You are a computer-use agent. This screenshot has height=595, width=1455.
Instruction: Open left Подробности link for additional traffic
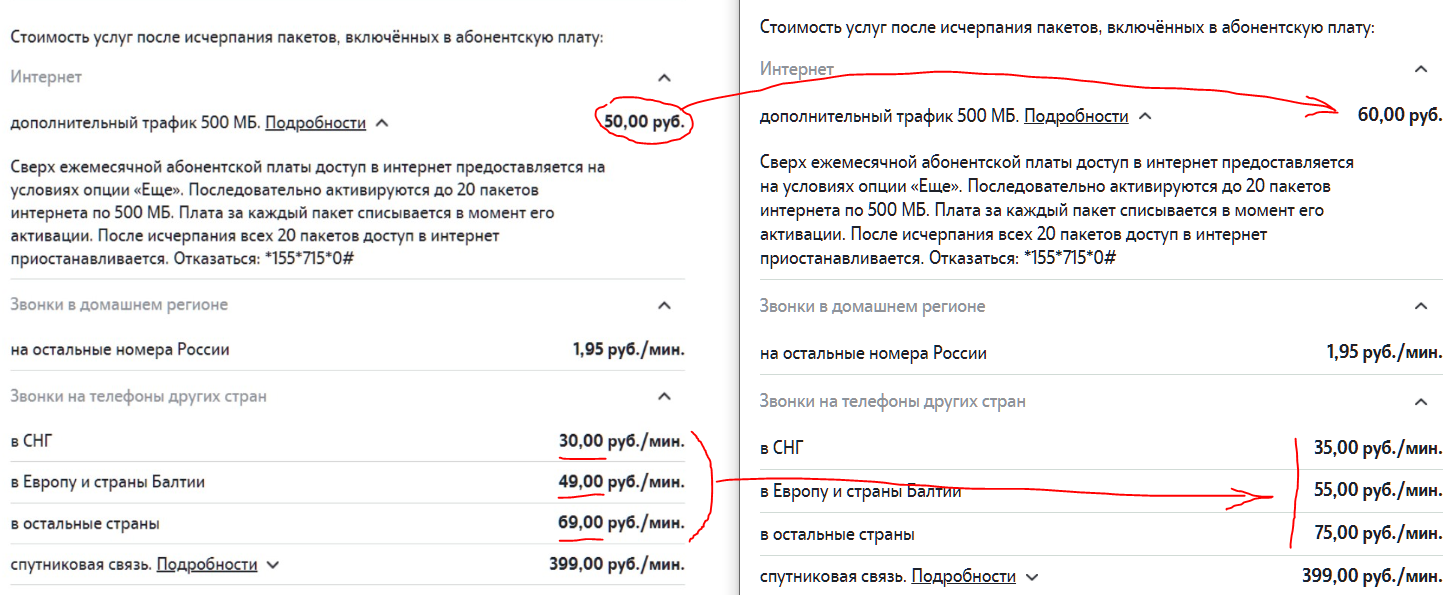point(315,123)
